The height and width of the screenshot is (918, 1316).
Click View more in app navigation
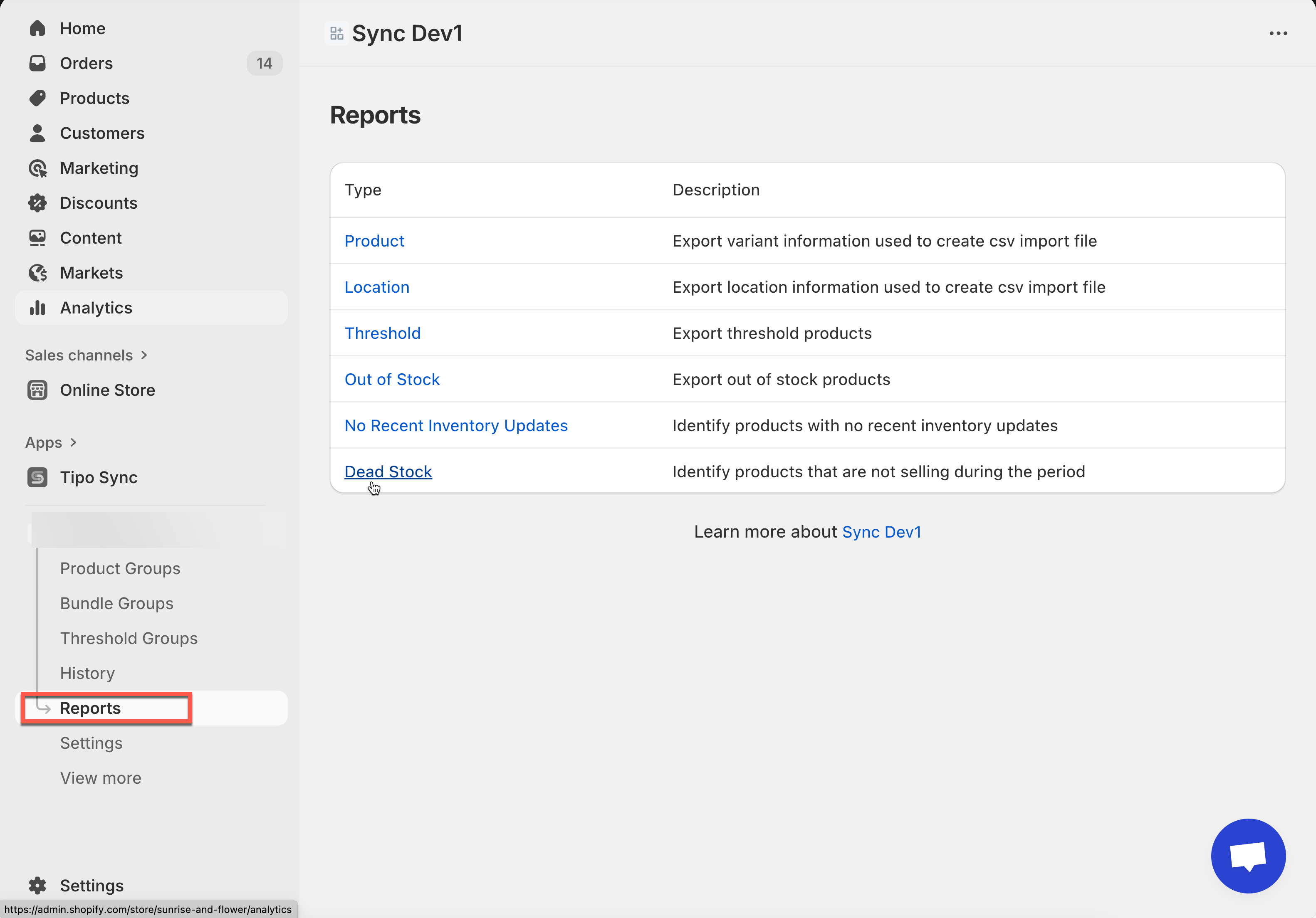point(100,778)
